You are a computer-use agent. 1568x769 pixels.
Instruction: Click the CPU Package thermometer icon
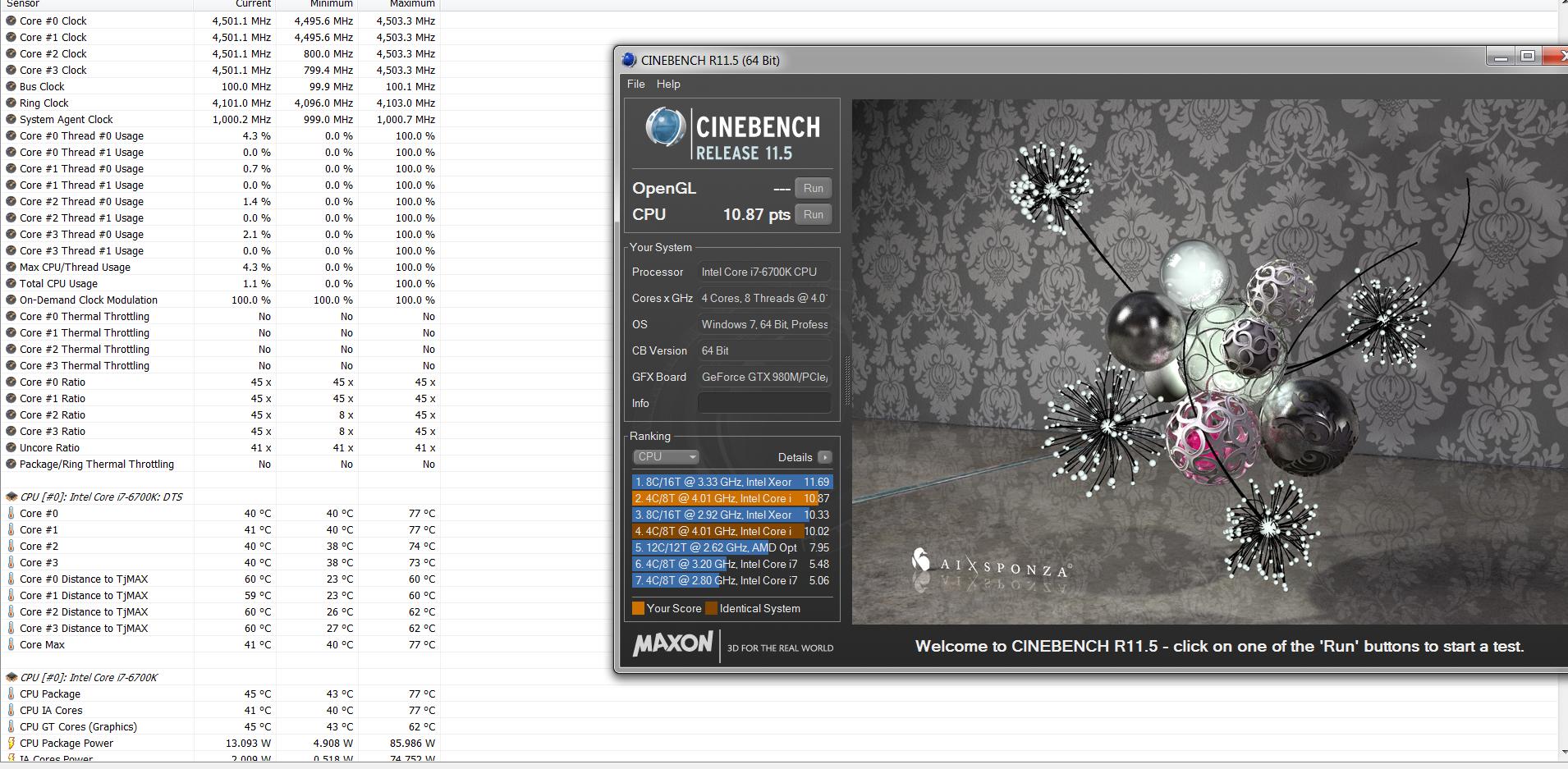pyautogui.click(x=11, y=693)
